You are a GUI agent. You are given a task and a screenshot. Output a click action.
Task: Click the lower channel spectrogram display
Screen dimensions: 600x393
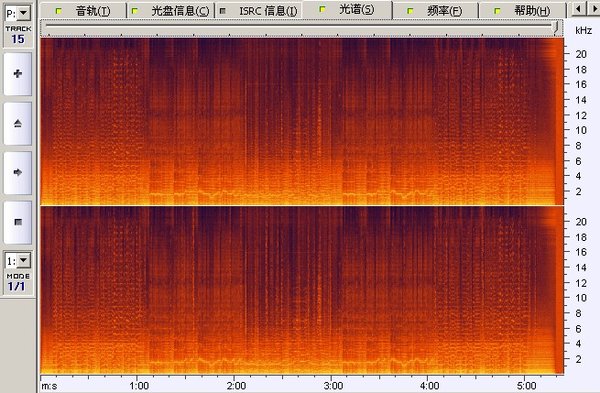click(x=302, y=290)
